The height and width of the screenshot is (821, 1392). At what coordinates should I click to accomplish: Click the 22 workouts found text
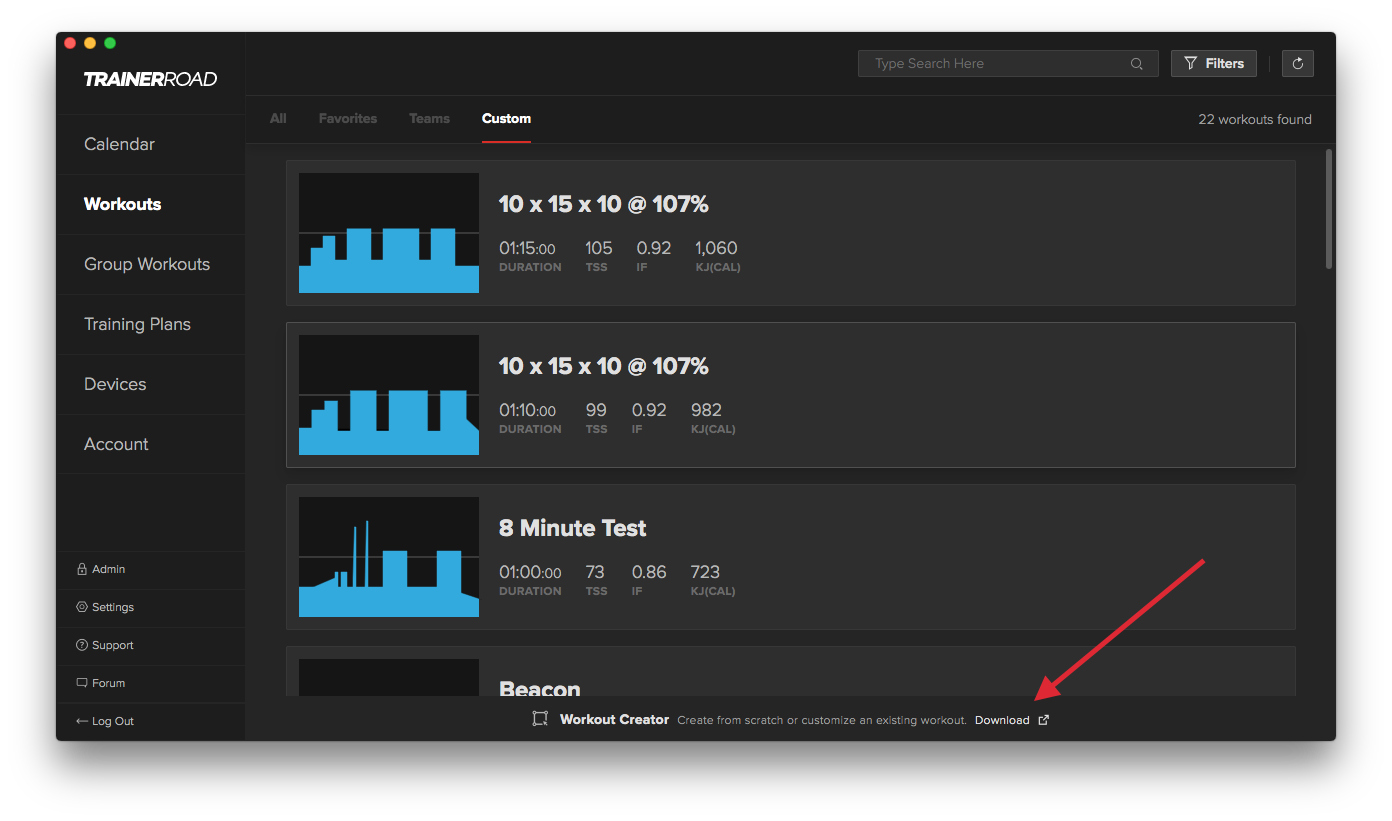coord(1255,119)
